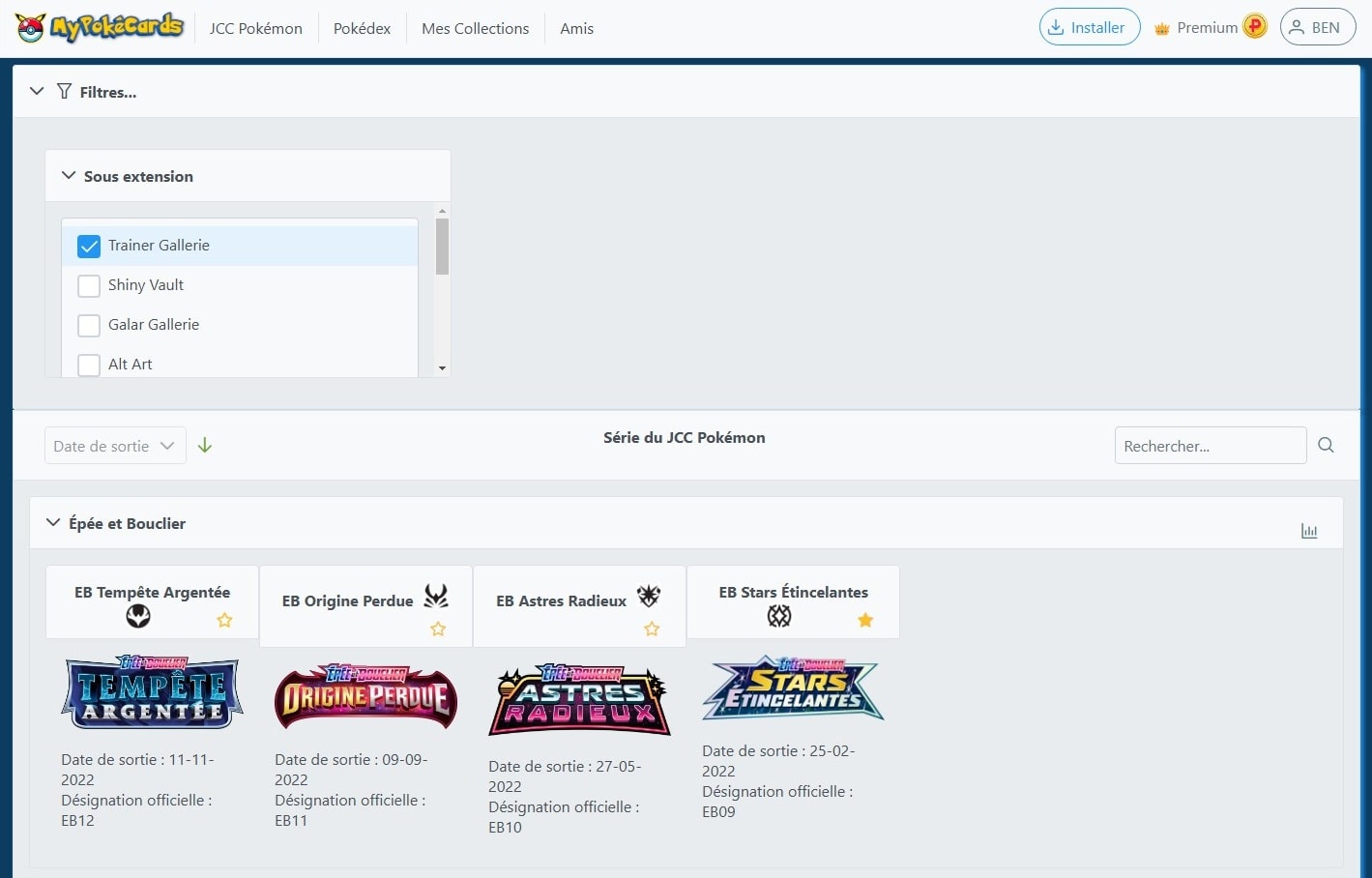
Task: Check the Shiny Vault checkbox
Action: click(88, 285)
